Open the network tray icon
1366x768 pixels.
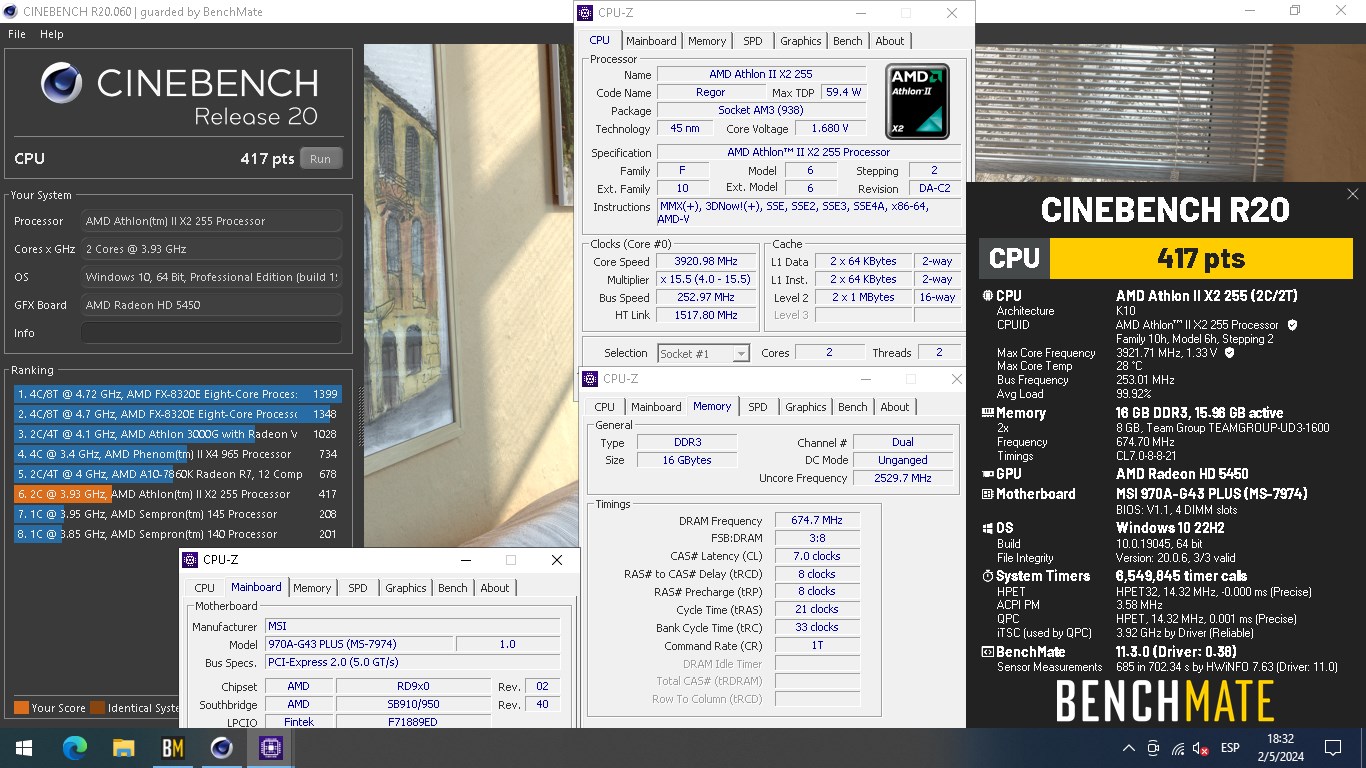click(1177, 748)
